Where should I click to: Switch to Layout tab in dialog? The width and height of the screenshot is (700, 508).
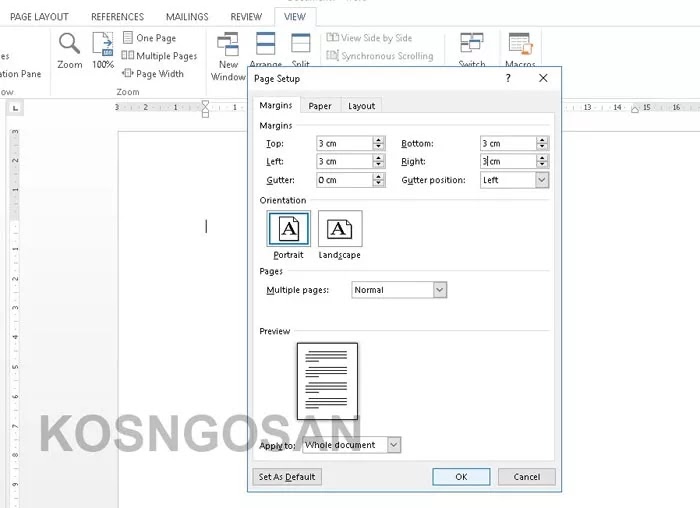tap(362, 106)
